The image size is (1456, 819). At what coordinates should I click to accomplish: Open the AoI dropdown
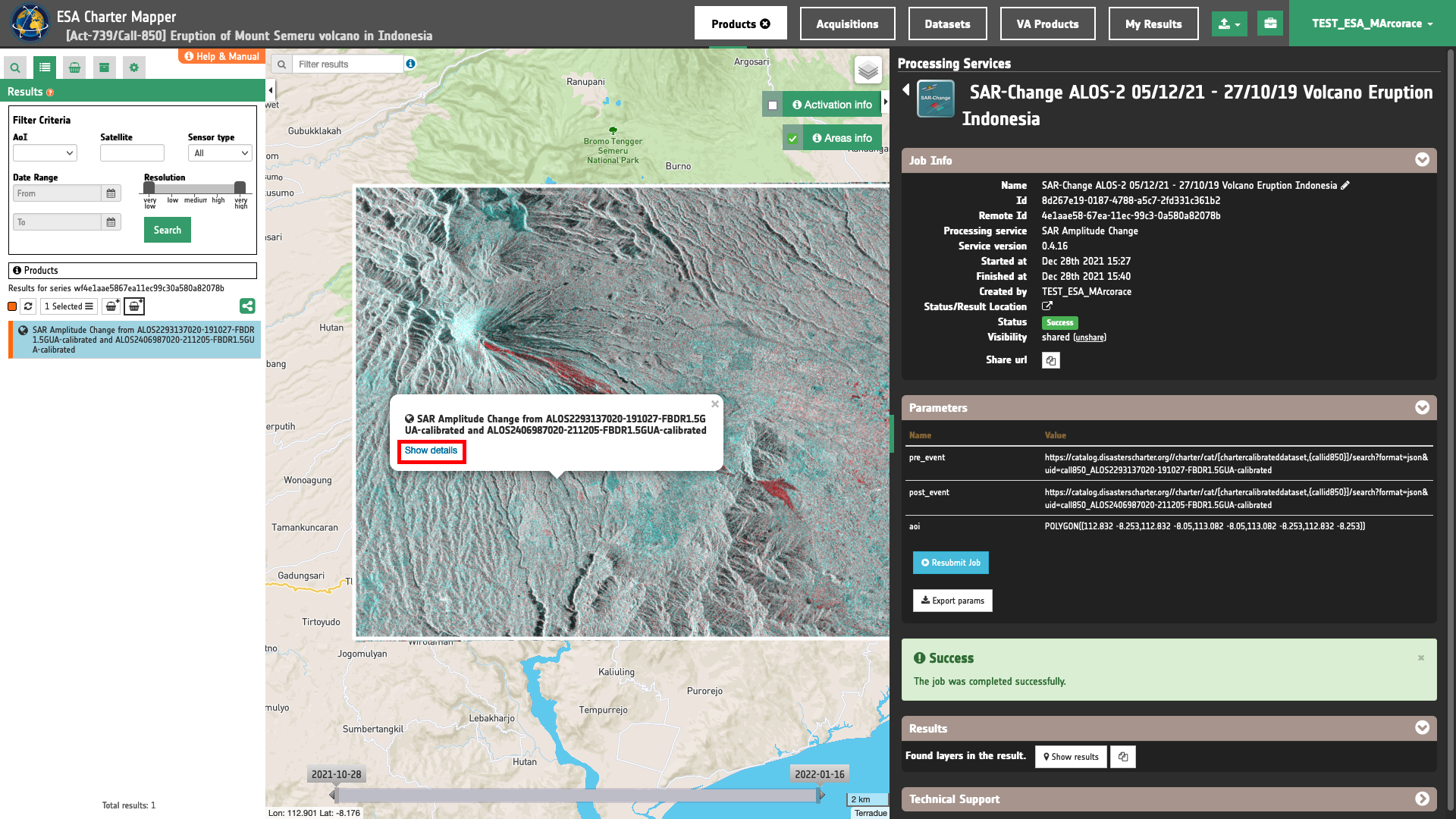45,153
